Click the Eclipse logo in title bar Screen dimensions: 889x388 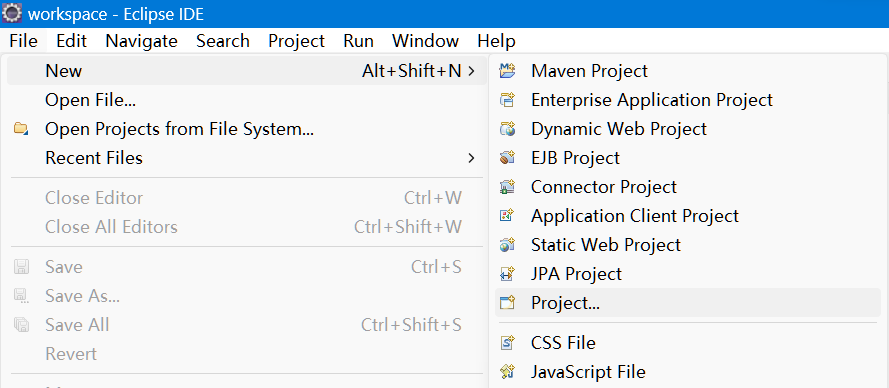point(12,13)
